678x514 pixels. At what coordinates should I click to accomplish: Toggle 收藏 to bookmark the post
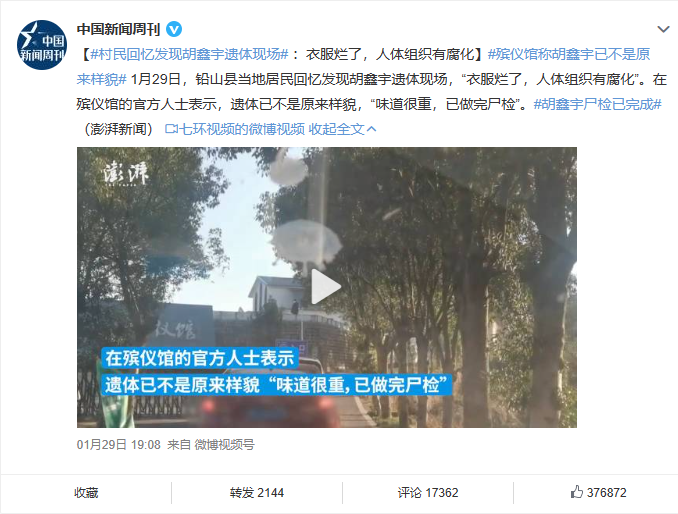pos(86,492)
